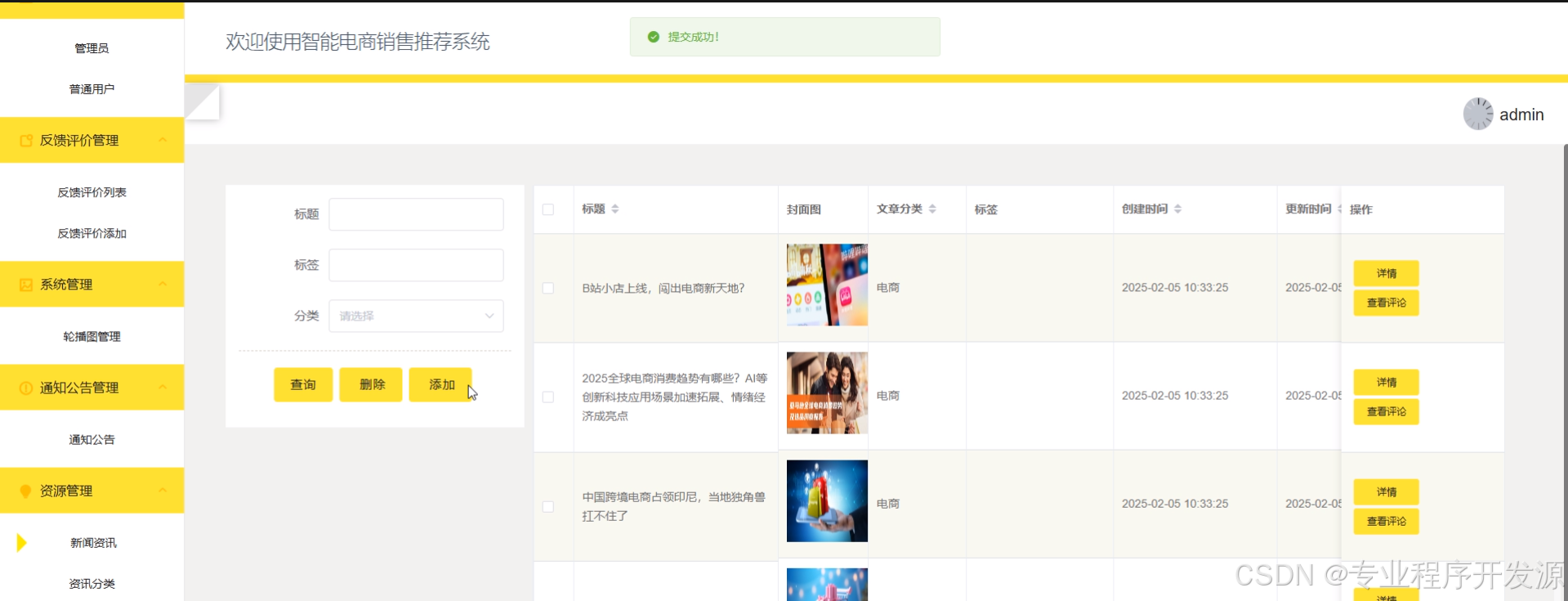Click the 系统管理 section icon

(26, 285)
